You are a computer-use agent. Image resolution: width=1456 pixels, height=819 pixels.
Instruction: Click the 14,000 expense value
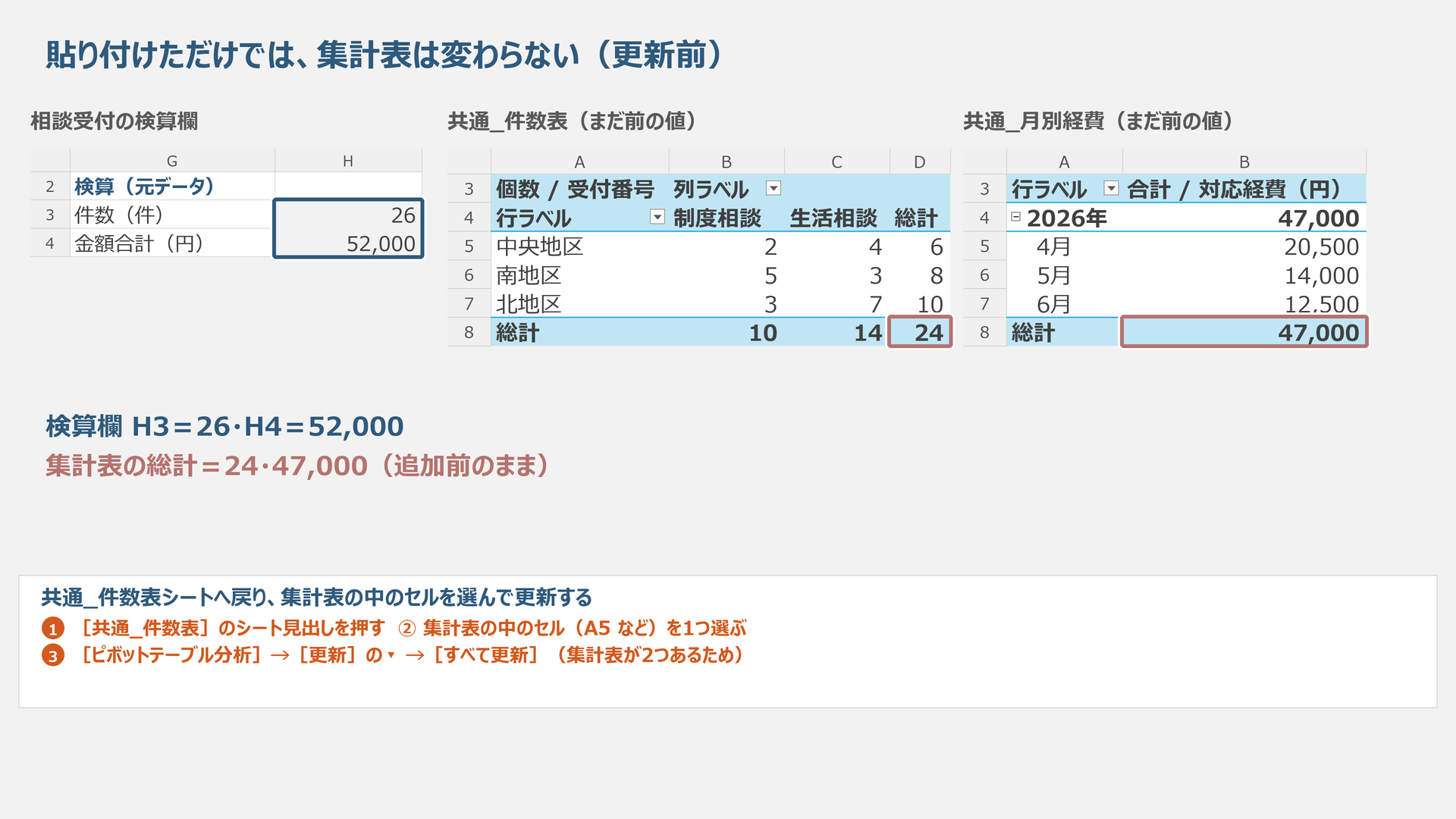click(1244, 275)
